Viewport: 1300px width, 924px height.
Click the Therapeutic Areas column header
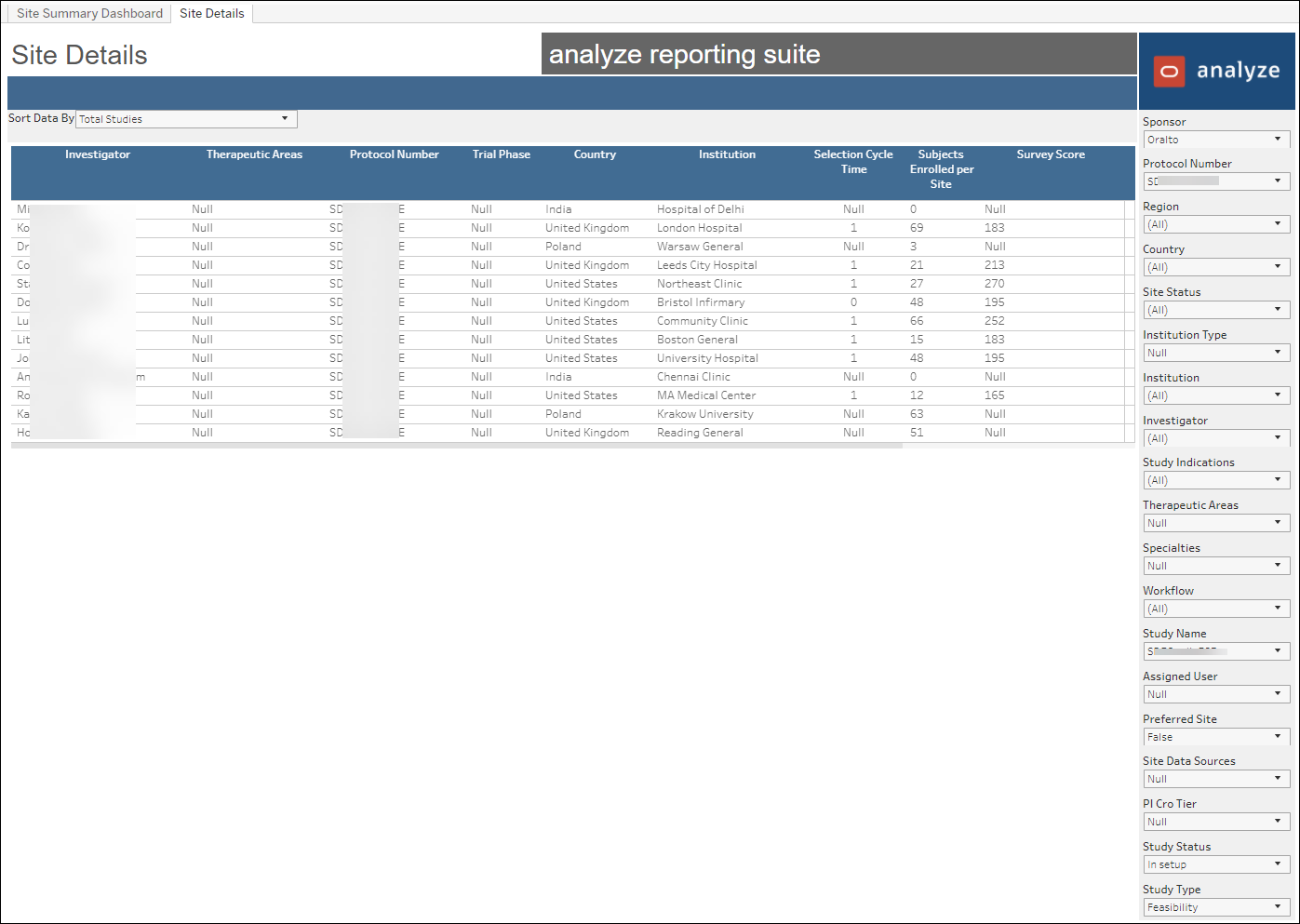(x=254, y=154)
